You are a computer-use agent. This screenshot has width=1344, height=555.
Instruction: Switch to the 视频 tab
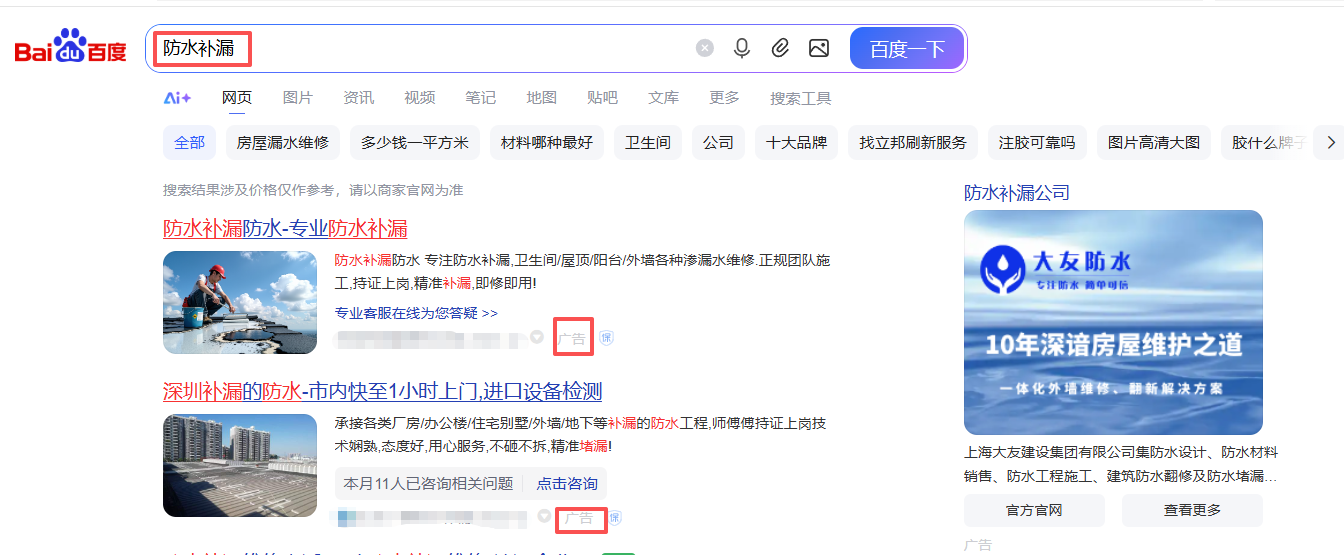pos(419,98)
